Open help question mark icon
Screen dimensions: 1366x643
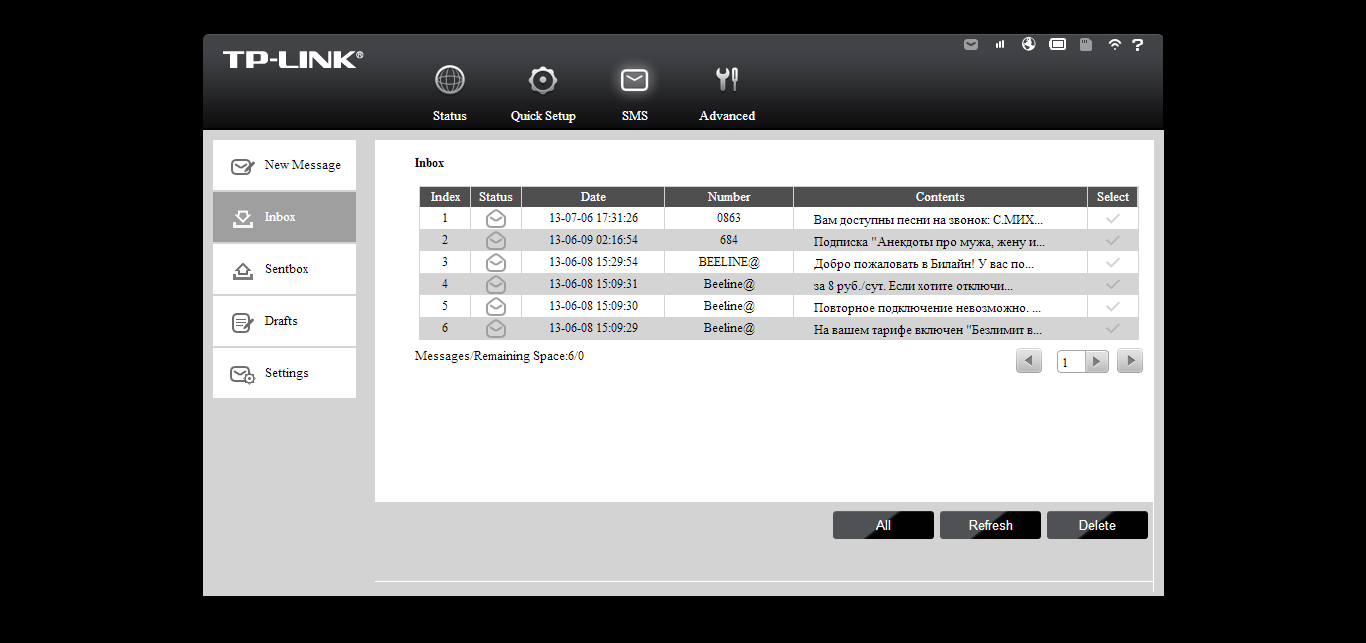click(x=1137, y=45)
